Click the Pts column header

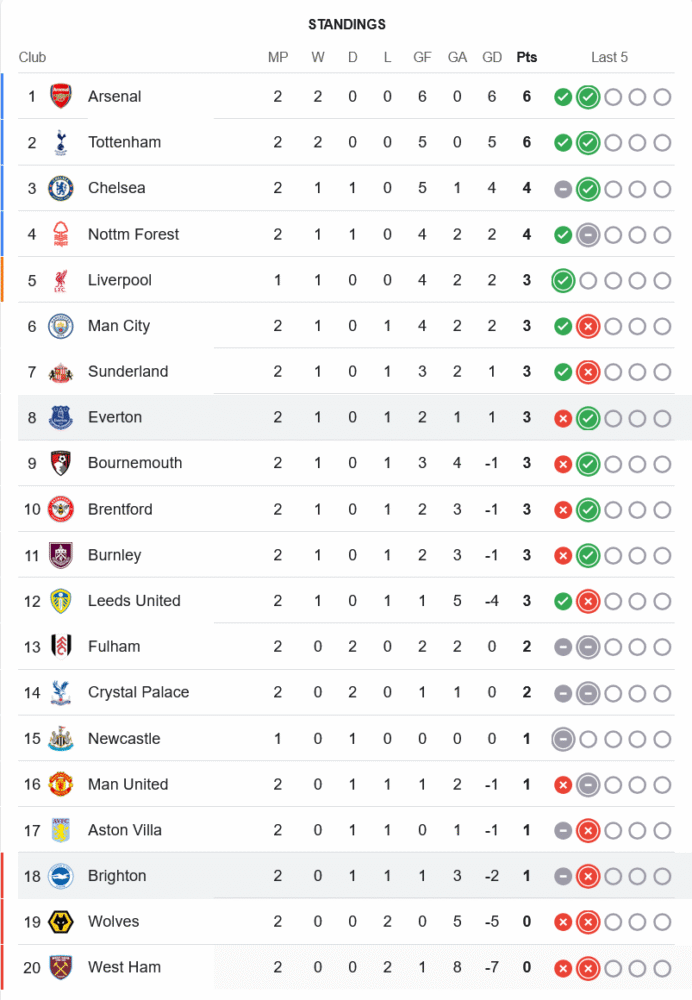coord(527,57)
